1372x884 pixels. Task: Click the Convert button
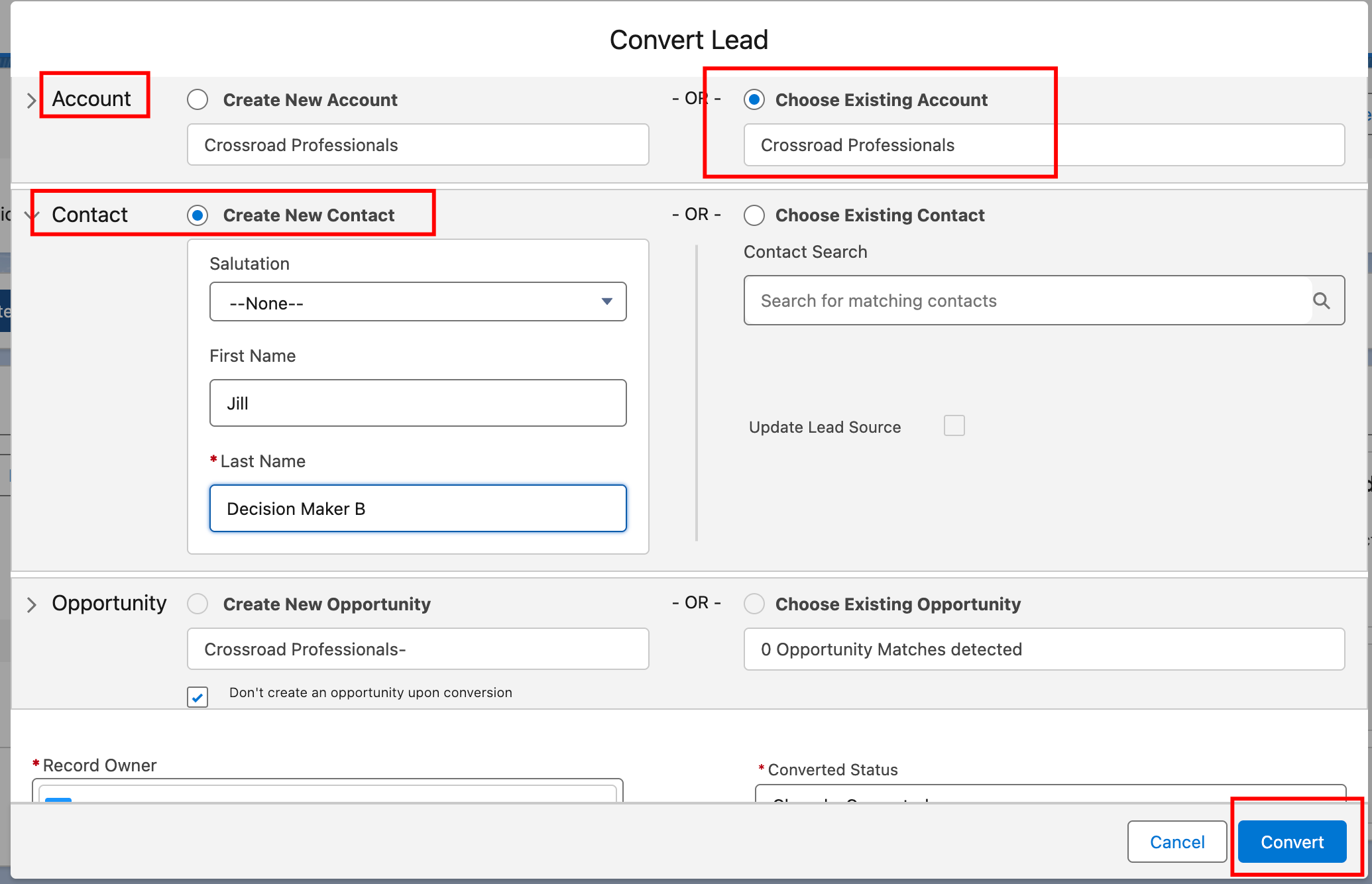(x=1292, y=842)
